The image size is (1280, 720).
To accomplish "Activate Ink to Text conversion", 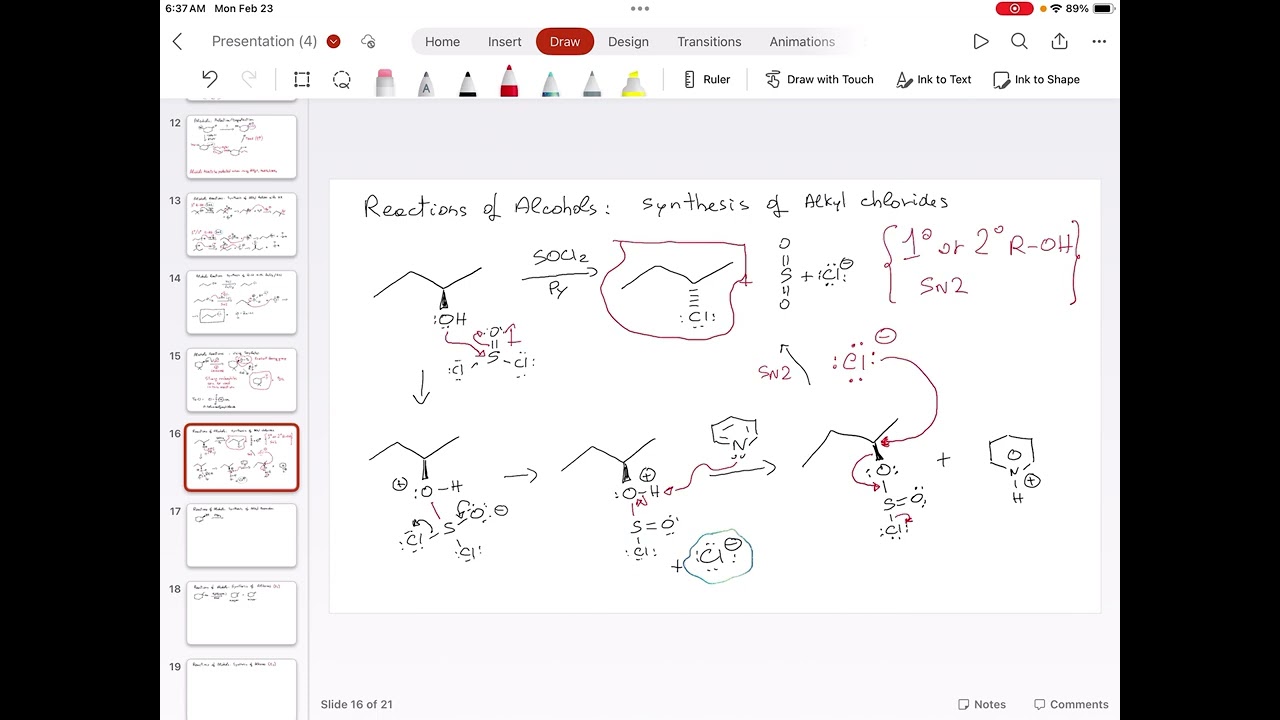I will tap(934, 79).
